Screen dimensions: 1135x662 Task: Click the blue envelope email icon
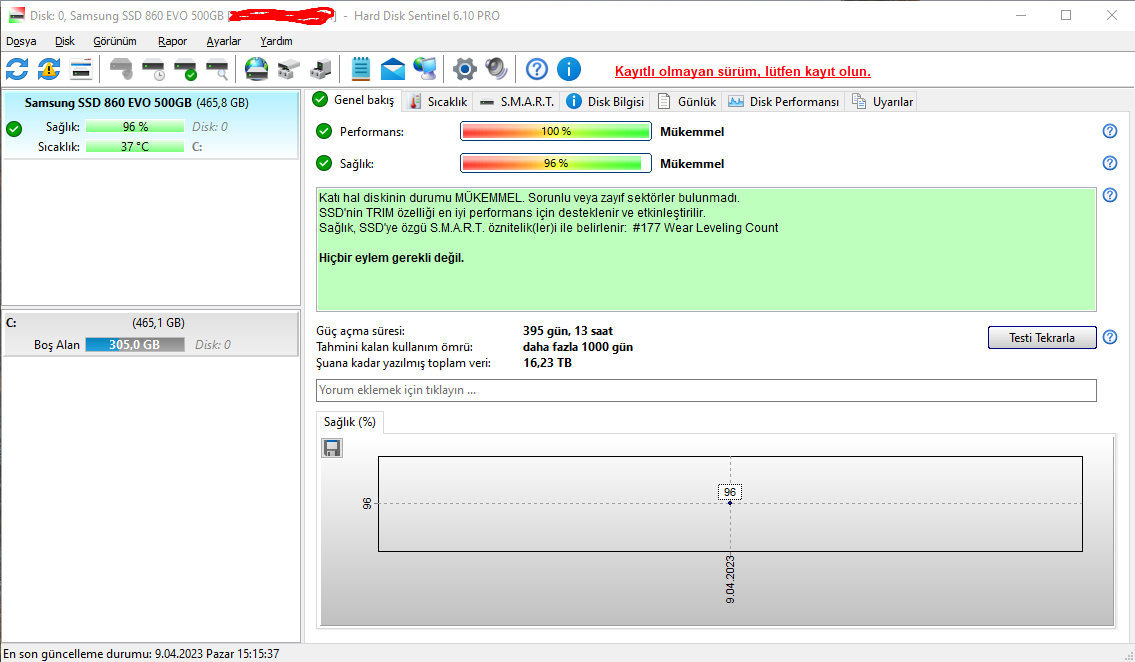tap(392, 69)
